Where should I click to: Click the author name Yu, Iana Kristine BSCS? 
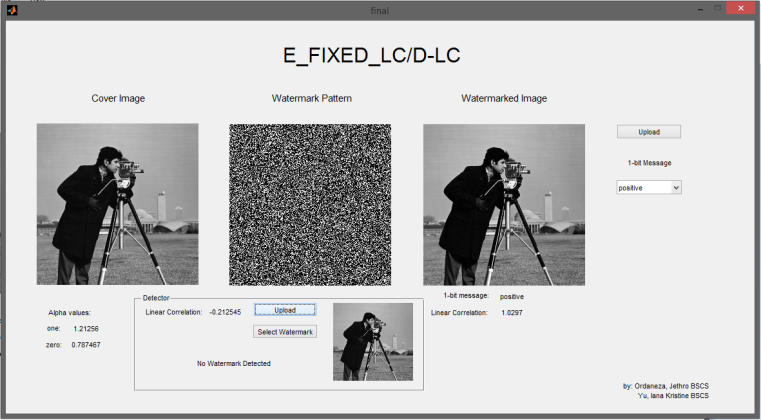pyautogui.click(x=673, y=396)
